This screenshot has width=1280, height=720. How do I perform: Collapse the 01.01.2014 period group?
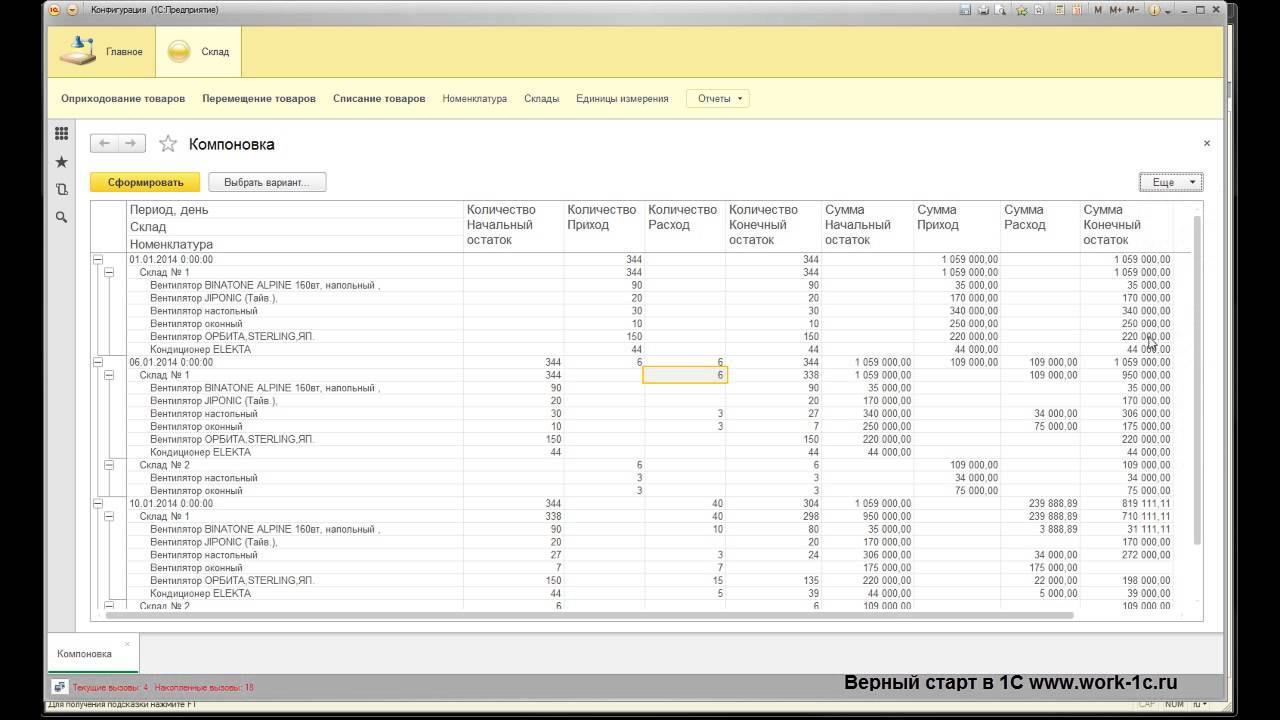coord(98,259)
